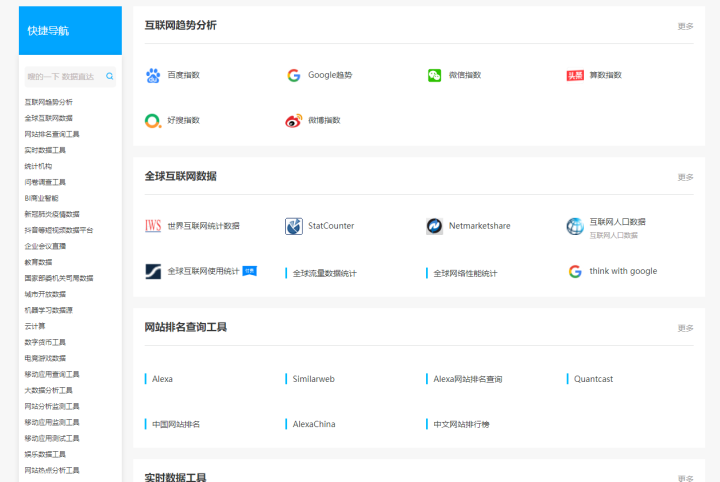Open the AlexaChina link
The image size is (720, 482).
click(x=314, y=425)
